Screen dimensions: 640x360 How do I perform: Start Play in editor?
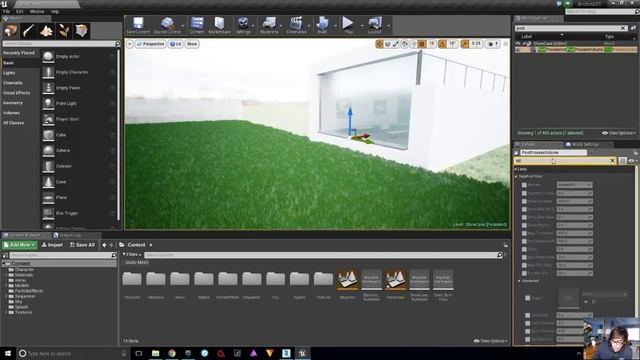point(348,25)
